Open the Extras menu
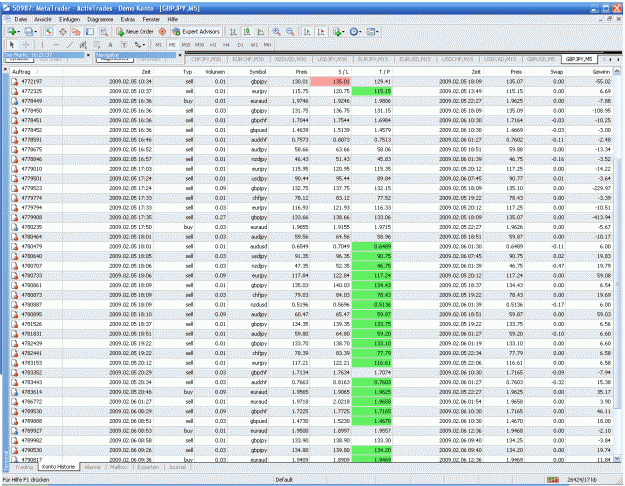625x486 pixels. coord(128,19)
